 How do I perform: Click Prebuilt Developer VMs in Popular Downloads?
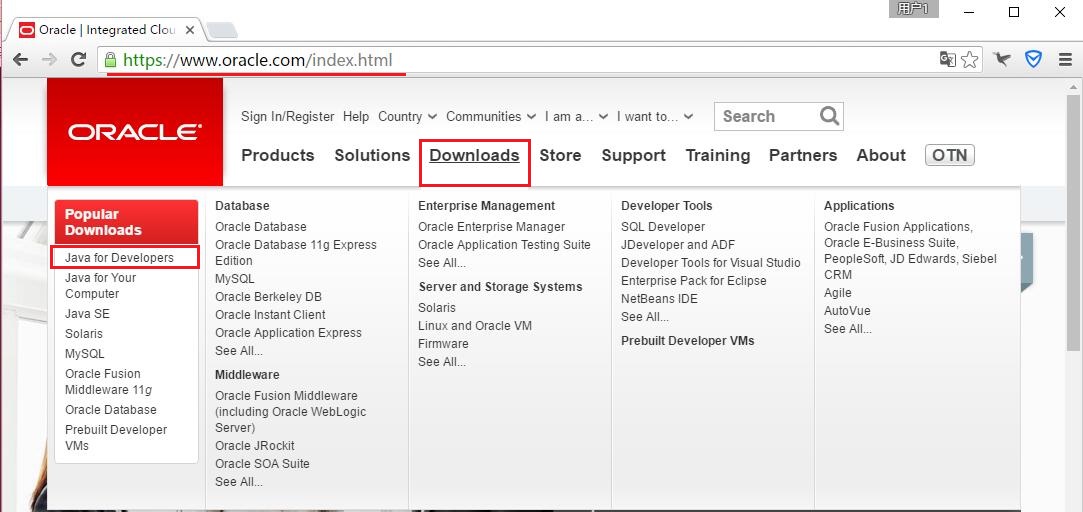pyautogui.click(x=116, y=437)
